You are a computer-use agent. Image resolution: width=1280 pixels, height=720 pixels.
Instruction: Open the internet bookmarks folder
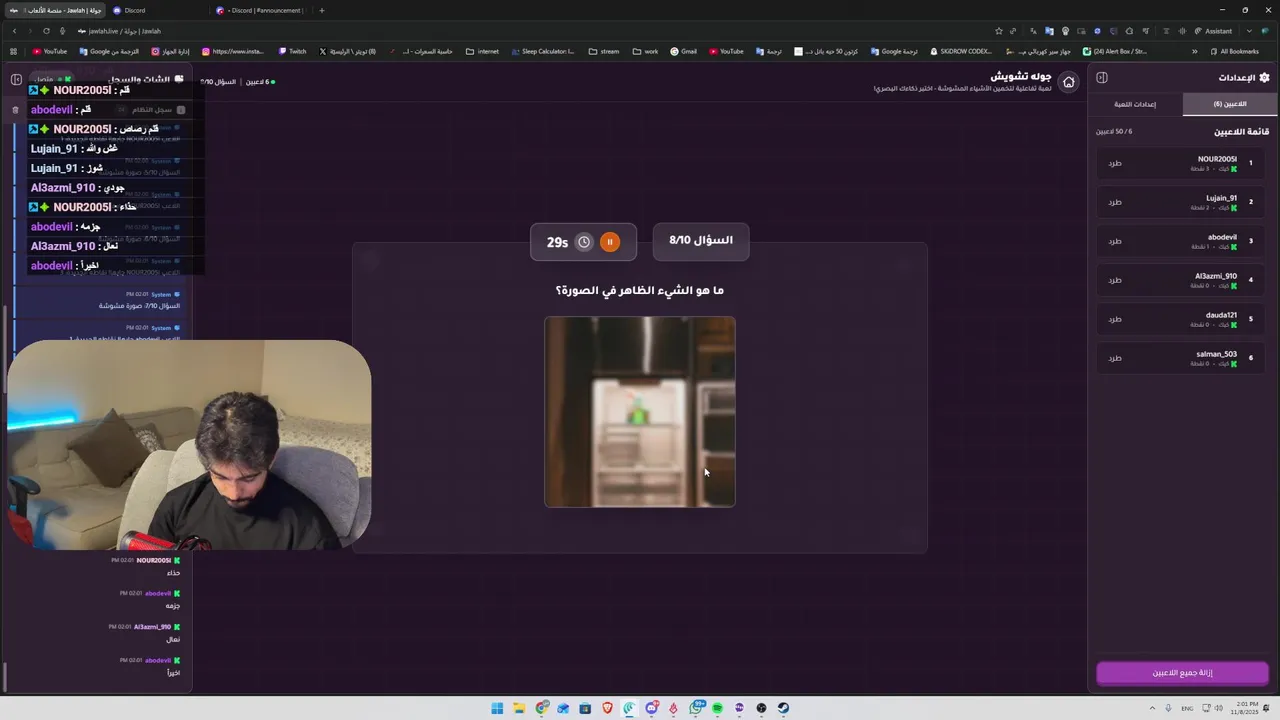(482, 51)
